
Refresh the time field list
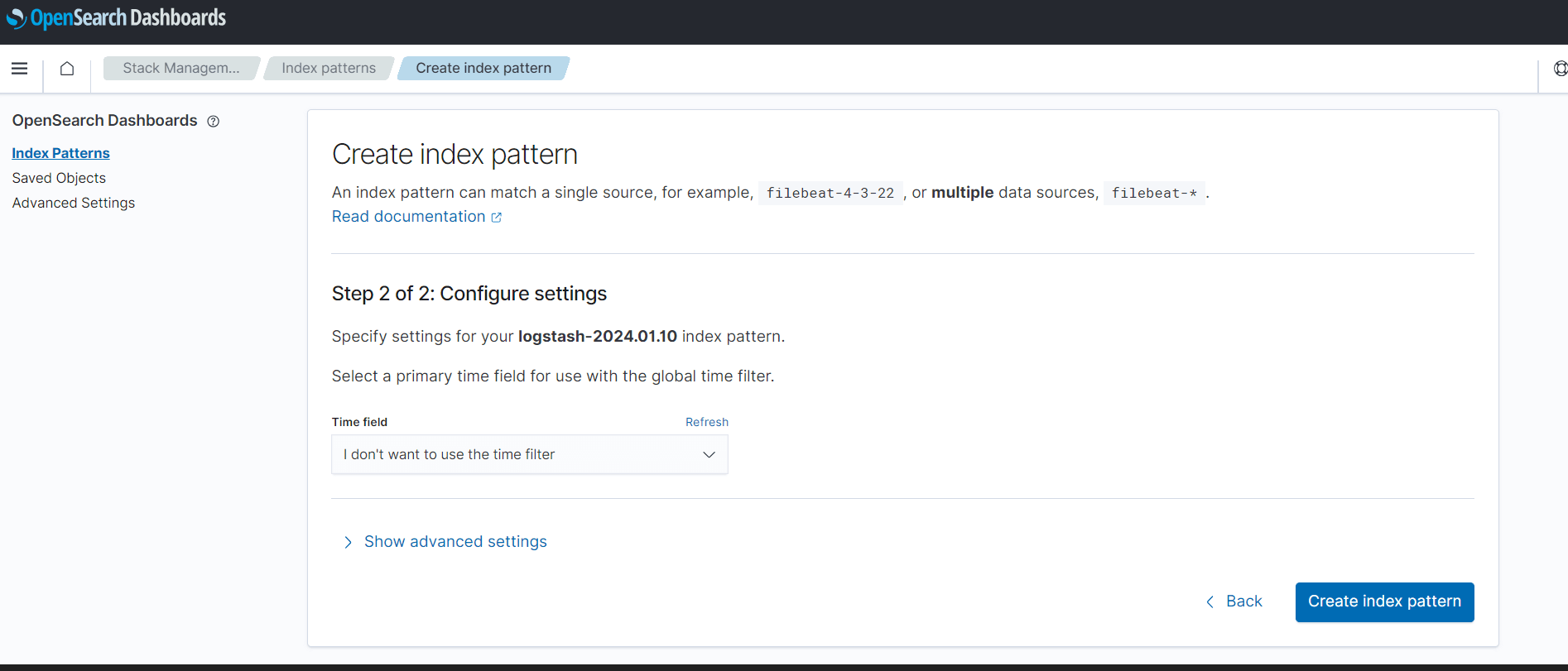707,422
